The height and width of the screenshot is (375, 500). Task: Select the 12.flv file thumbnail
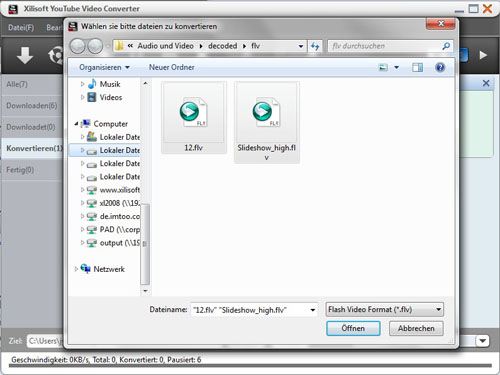pos(194,118)
